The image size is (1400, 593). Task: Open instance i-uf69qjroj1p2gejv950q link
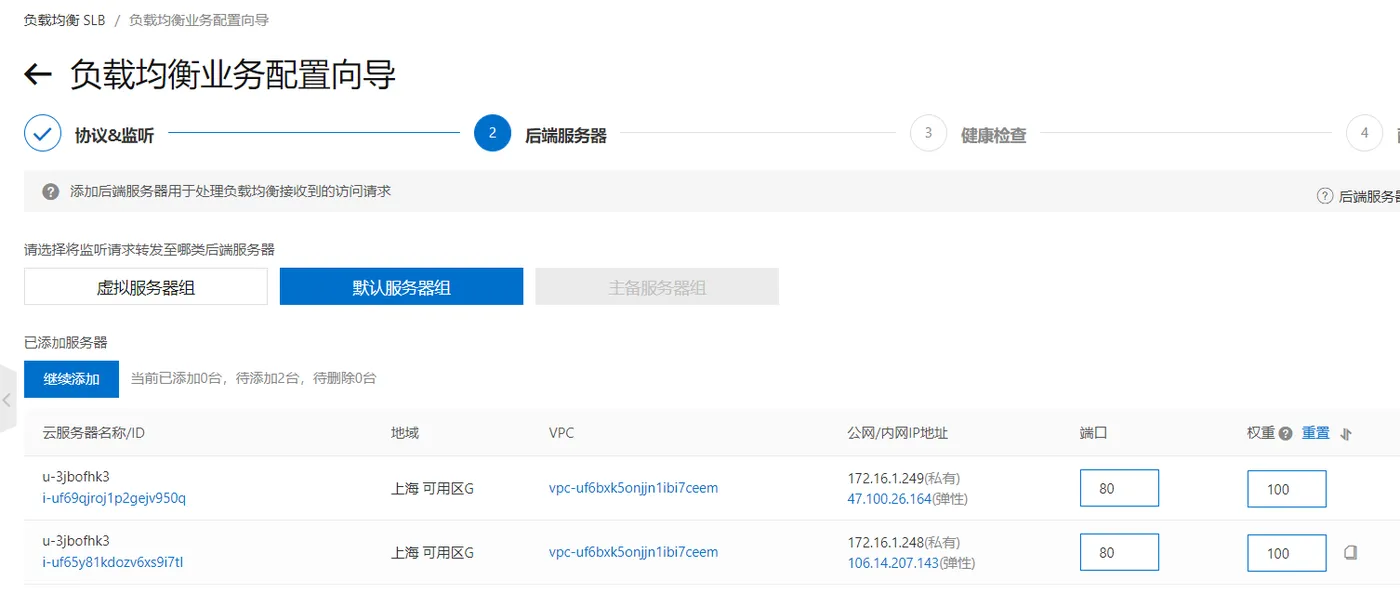pyautogui.click(x=114, y=498)
